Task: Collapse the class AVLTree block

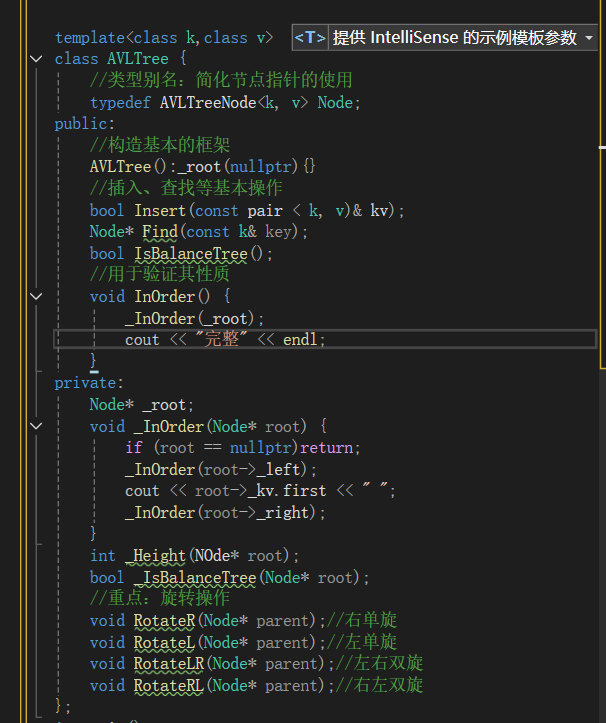Action: [36, 59]
